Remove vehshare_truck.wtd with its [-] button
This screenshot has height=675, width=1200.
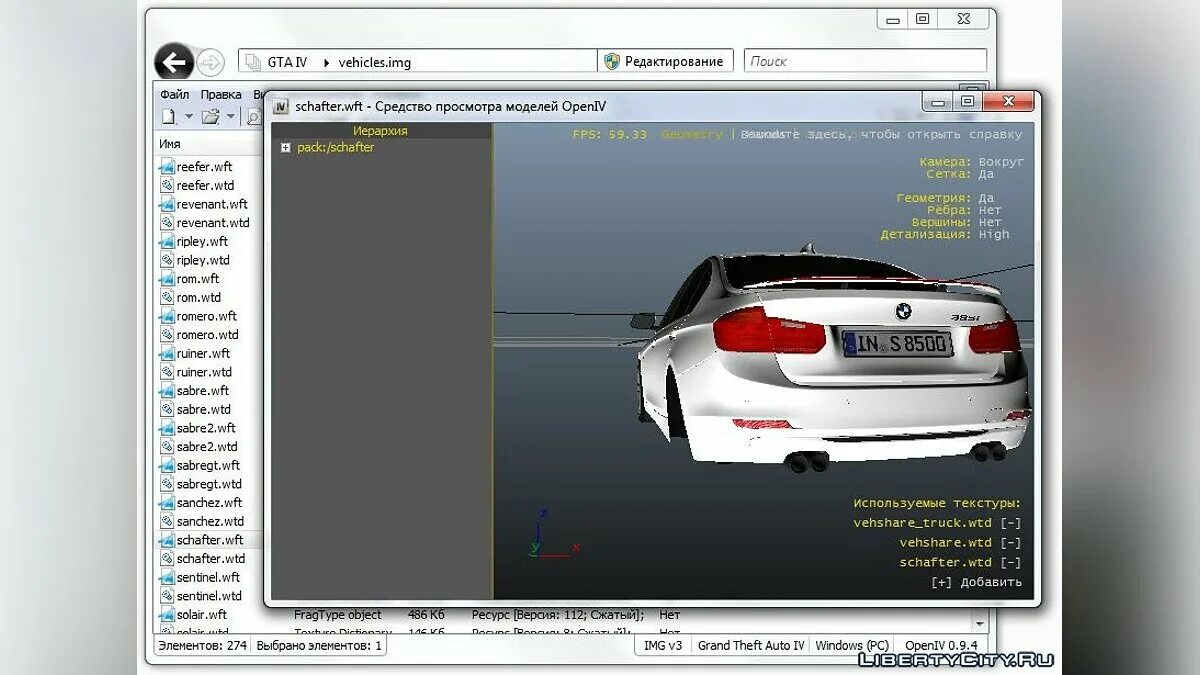click(x=1011, y=523)
